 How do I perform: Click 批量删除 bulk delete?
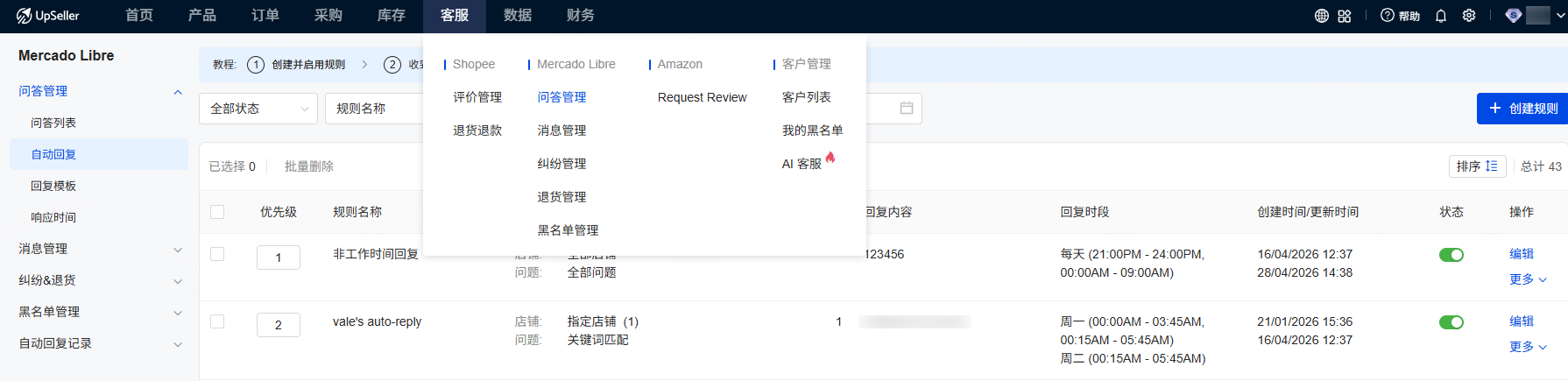[x=309, y=166]
